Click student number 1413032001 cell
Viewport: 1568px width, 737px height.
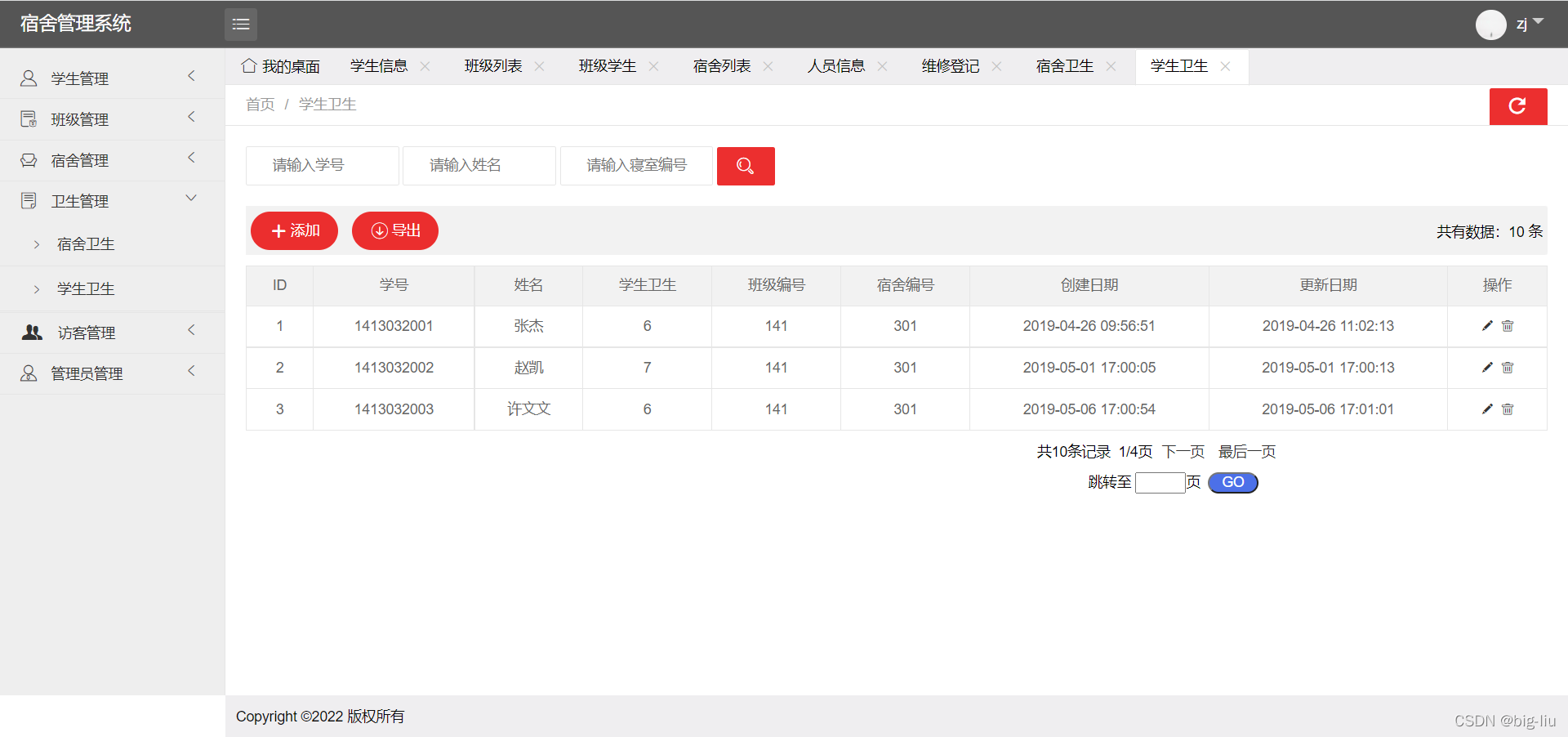(x=394, y=326)
